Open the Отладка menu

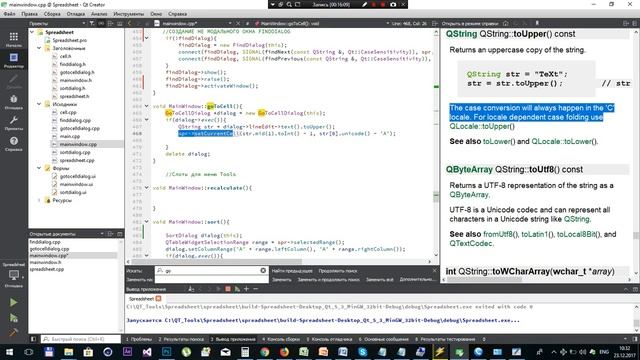point(76,14)
